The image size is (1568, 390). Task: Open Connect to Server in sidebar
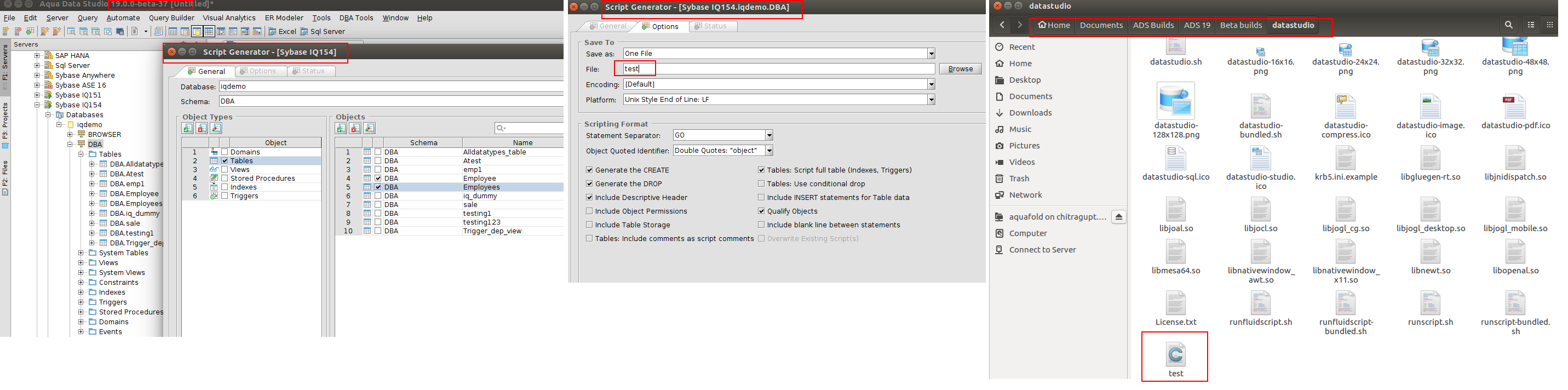[x=1042, y=250]
